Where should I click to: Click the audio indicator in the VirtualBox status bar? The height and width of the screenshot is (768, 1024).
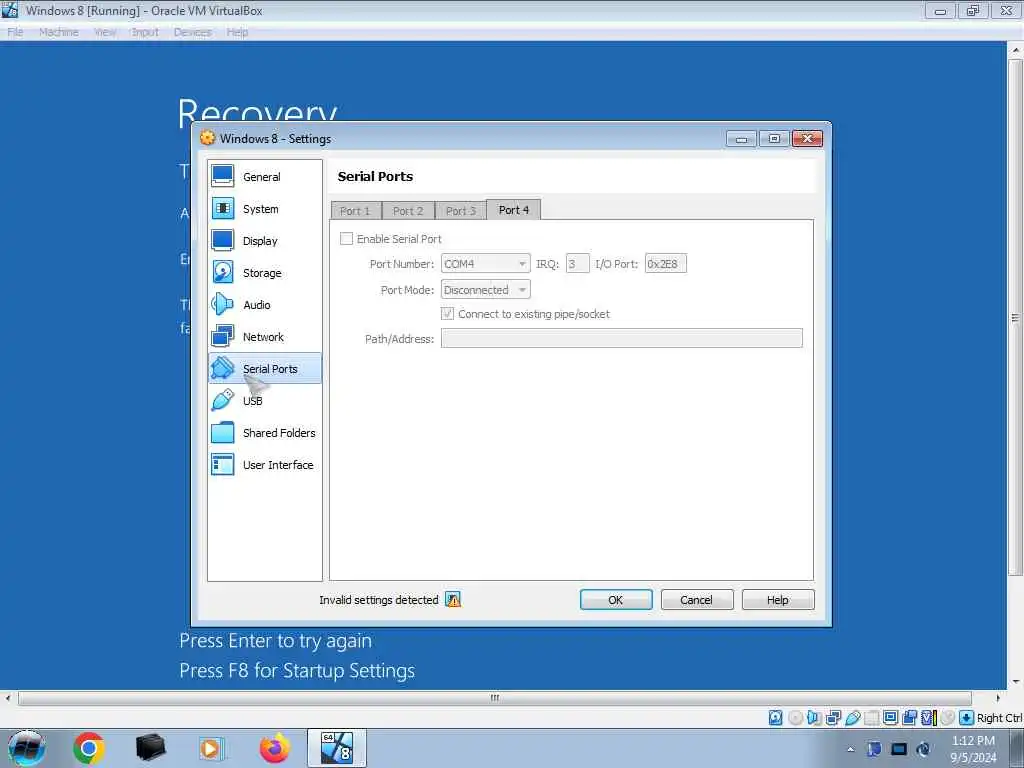[814, 718]
